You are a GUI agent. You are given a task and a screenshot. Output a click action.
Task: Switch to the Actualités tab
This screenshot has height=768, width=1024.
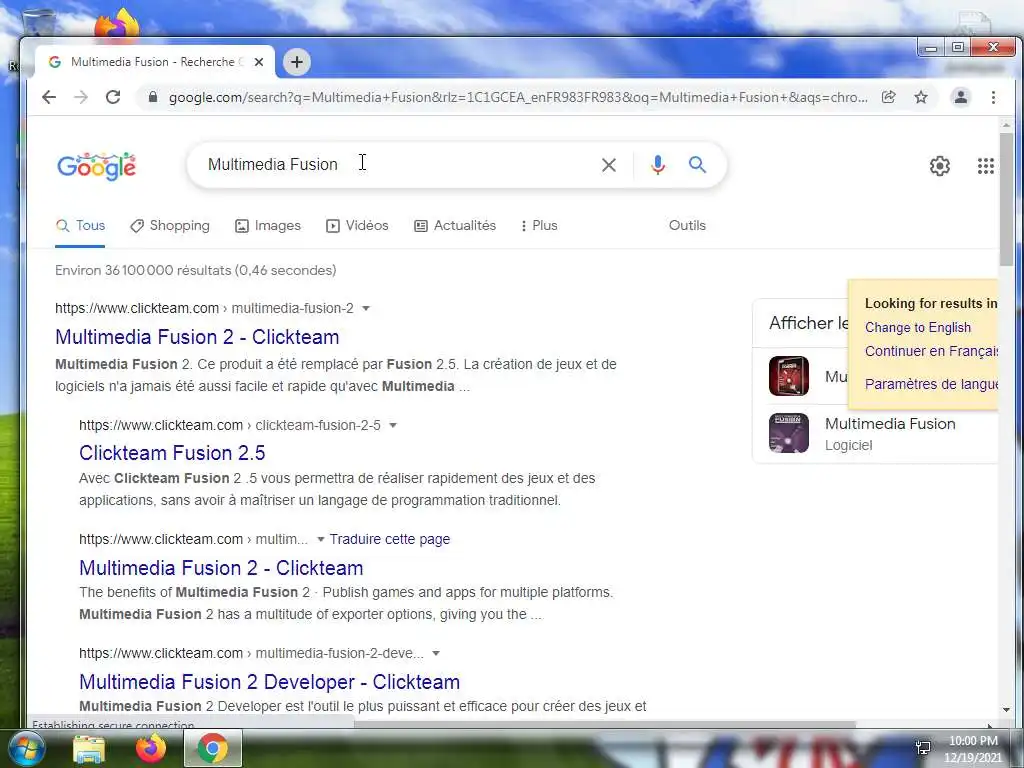pos(455,226)
